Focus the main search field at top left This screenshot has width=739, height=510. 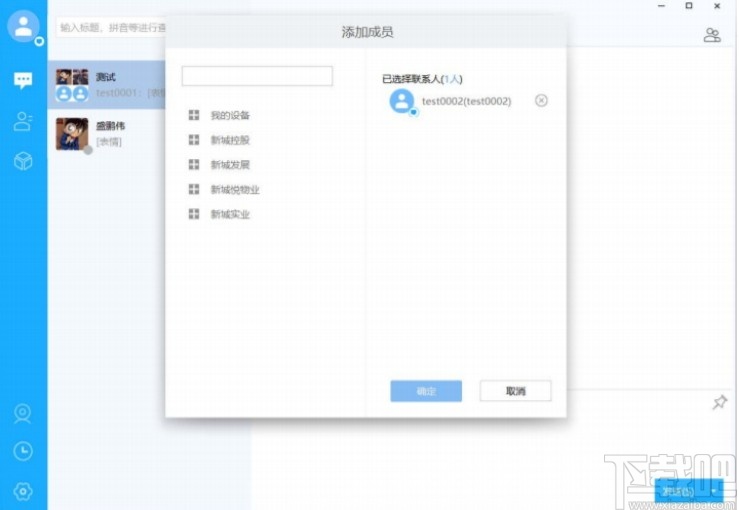(111, 28)
